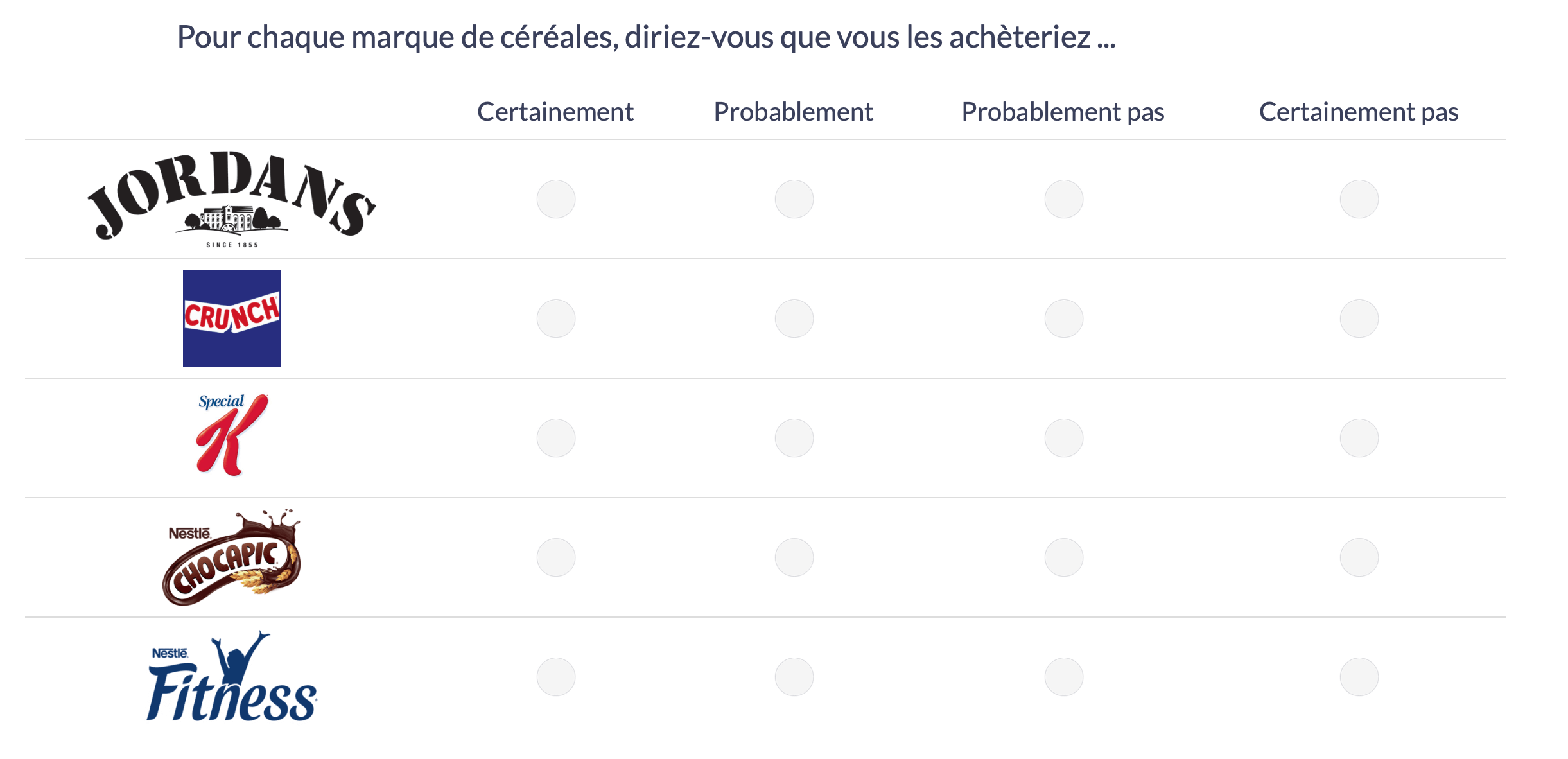Choose Probablement pas for Fitness
The width and height of the screenshot is (1568, 759).
tap(1064, 677)
